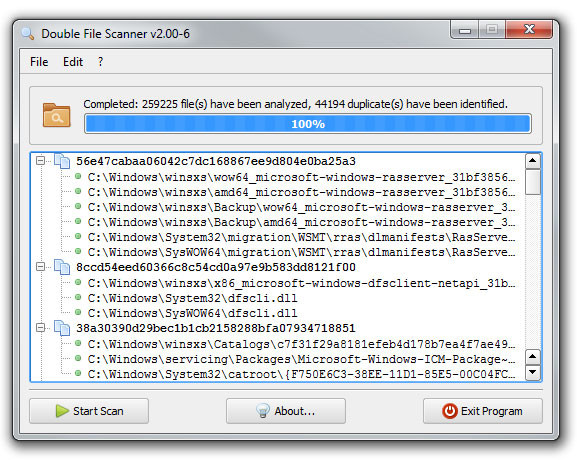The height and width of the screenshot is (460, 577).
Task: Select C:\Windows\winsxs\Backup\wow64_microsoft-windows-rasserver entry
Action: pyautogui.click(x=301, y=207)
